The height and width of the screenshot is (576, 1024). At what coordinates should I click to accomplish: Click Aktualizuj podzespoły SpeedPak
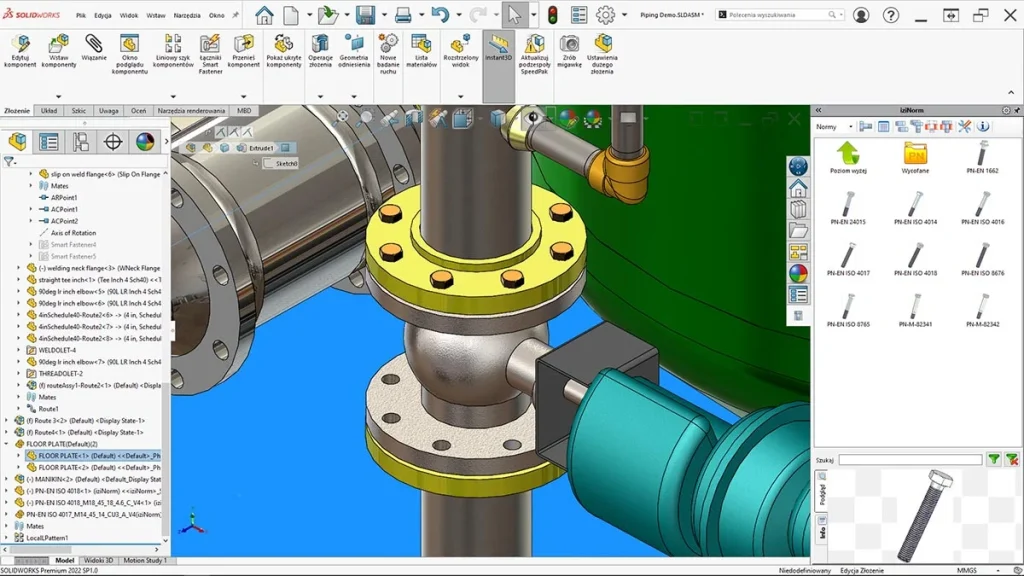[x=534, y=54]
